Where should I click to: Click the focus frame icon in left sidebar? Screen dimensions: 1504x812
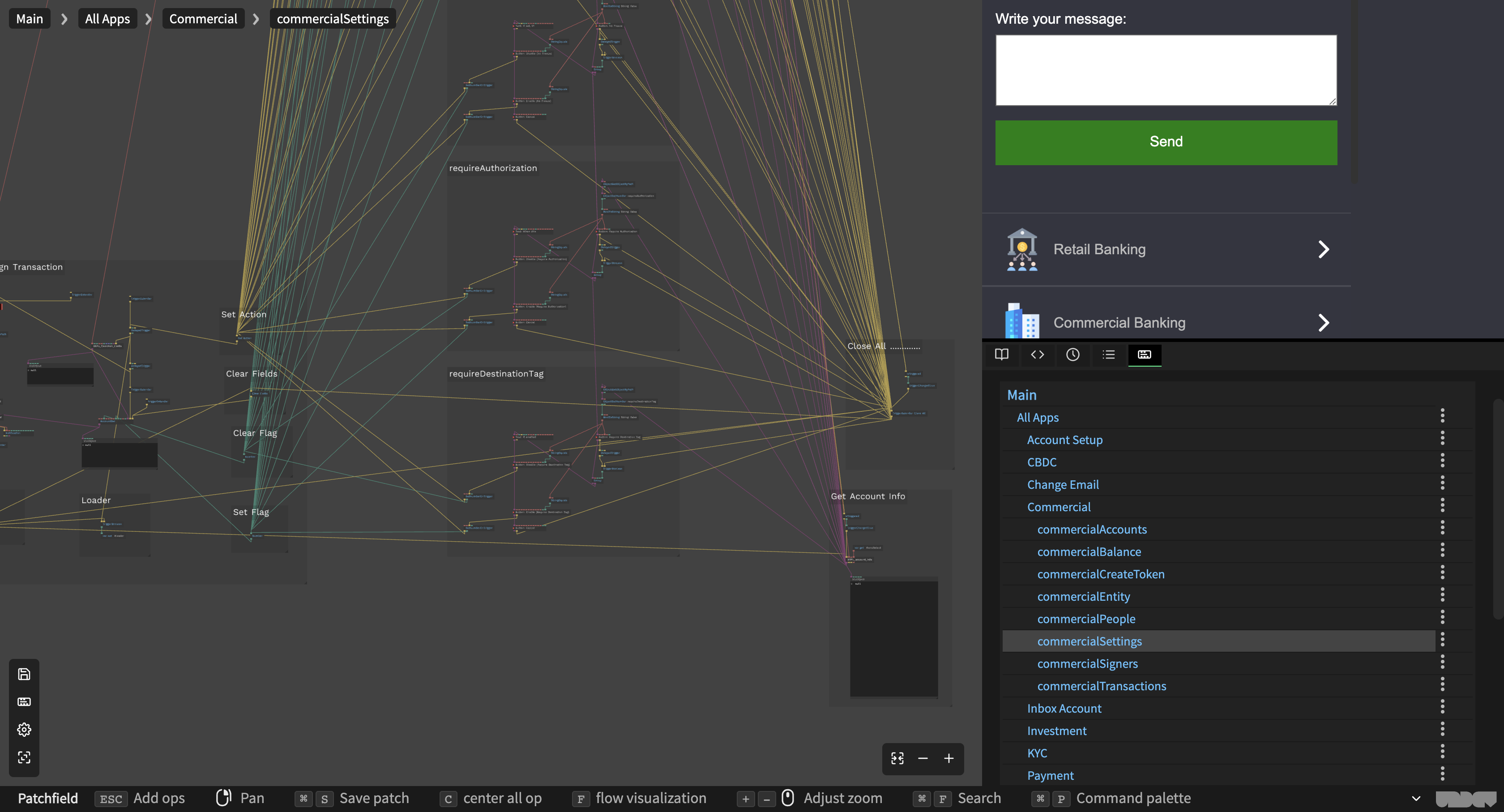pyautogui.click(x=24, y=758)
